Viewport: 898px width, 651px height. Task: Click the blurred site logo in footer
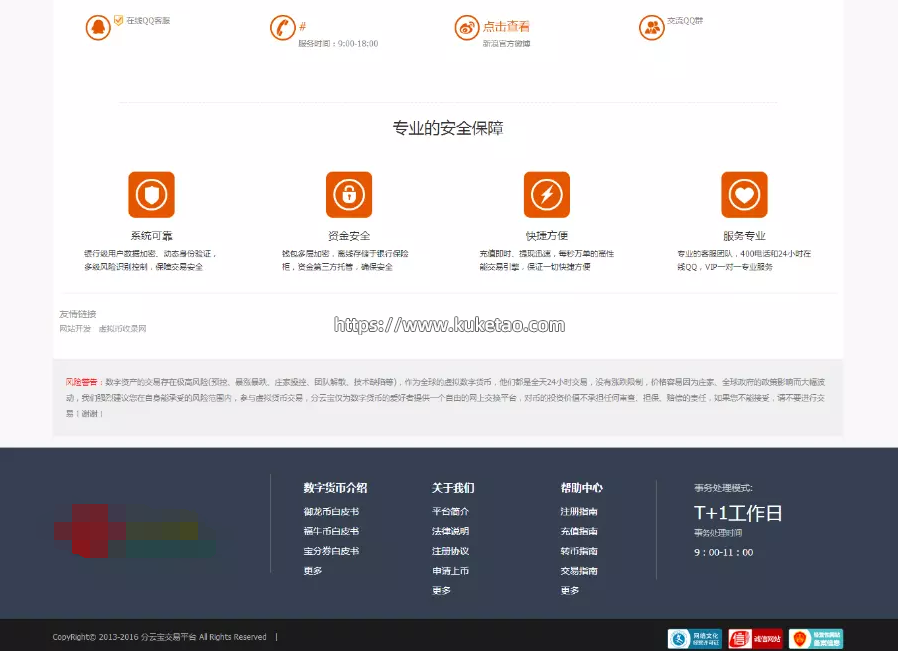(135, 531)
